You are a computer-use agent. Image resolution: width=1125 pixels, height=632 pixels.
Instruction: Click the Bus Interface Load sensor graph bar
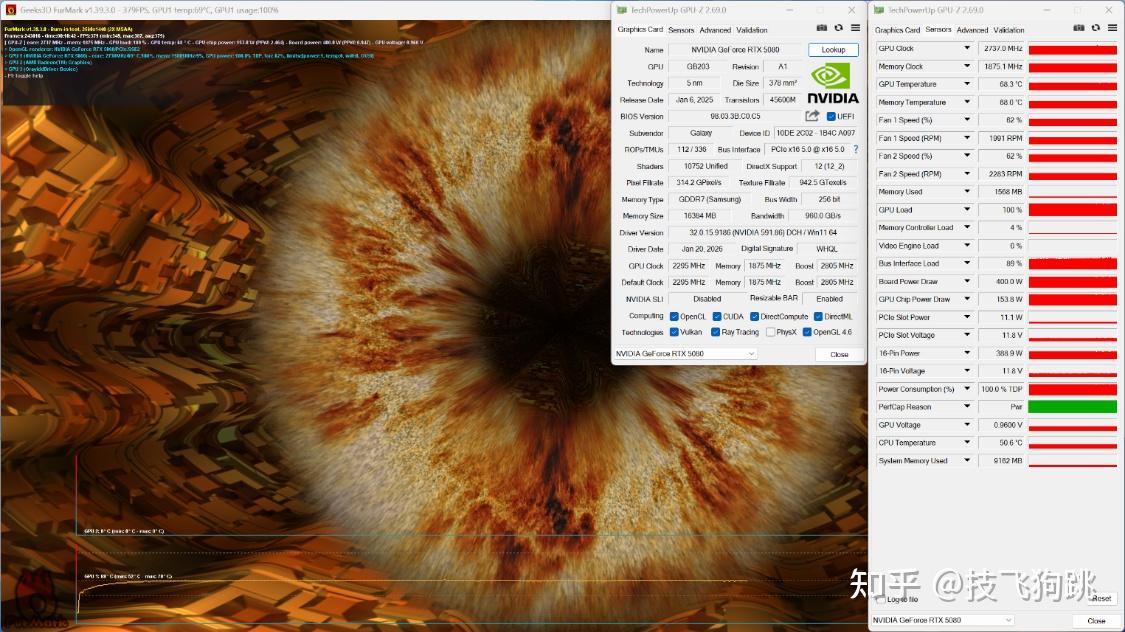[1073, 263]
